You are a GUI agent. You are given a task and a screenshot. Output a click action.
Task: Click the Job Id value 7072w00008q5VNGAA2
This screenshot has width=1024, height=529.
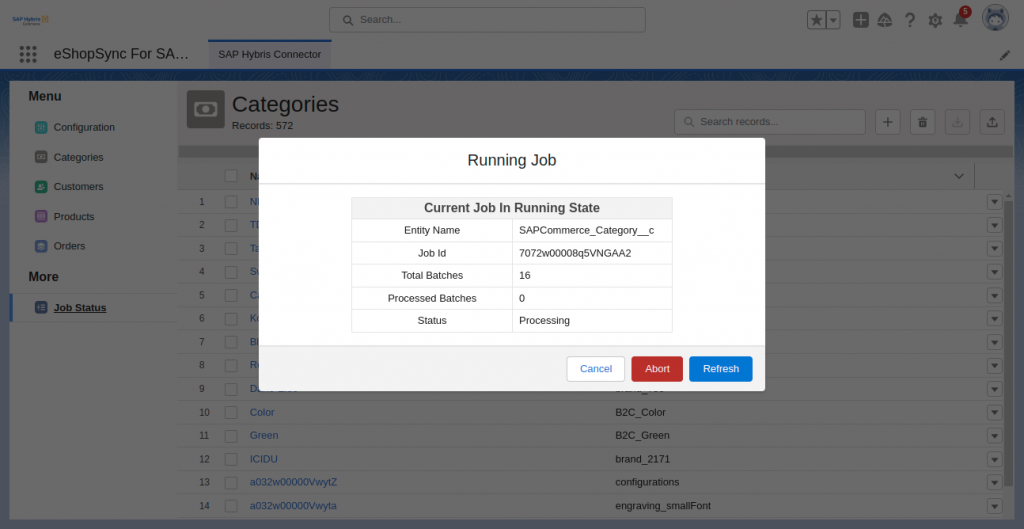click(x=575, y=253)
